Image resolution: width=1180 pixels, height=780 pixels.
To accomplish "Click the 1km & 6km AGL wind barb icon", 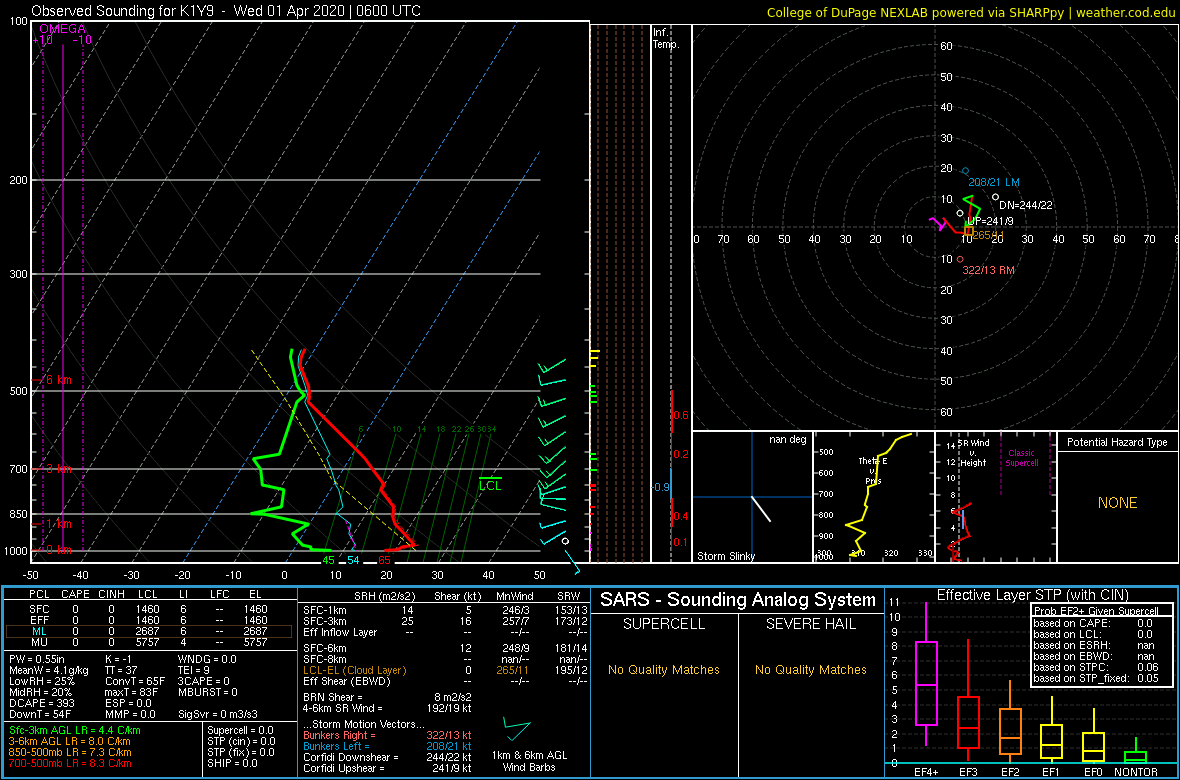I will [x=517, y=730].
